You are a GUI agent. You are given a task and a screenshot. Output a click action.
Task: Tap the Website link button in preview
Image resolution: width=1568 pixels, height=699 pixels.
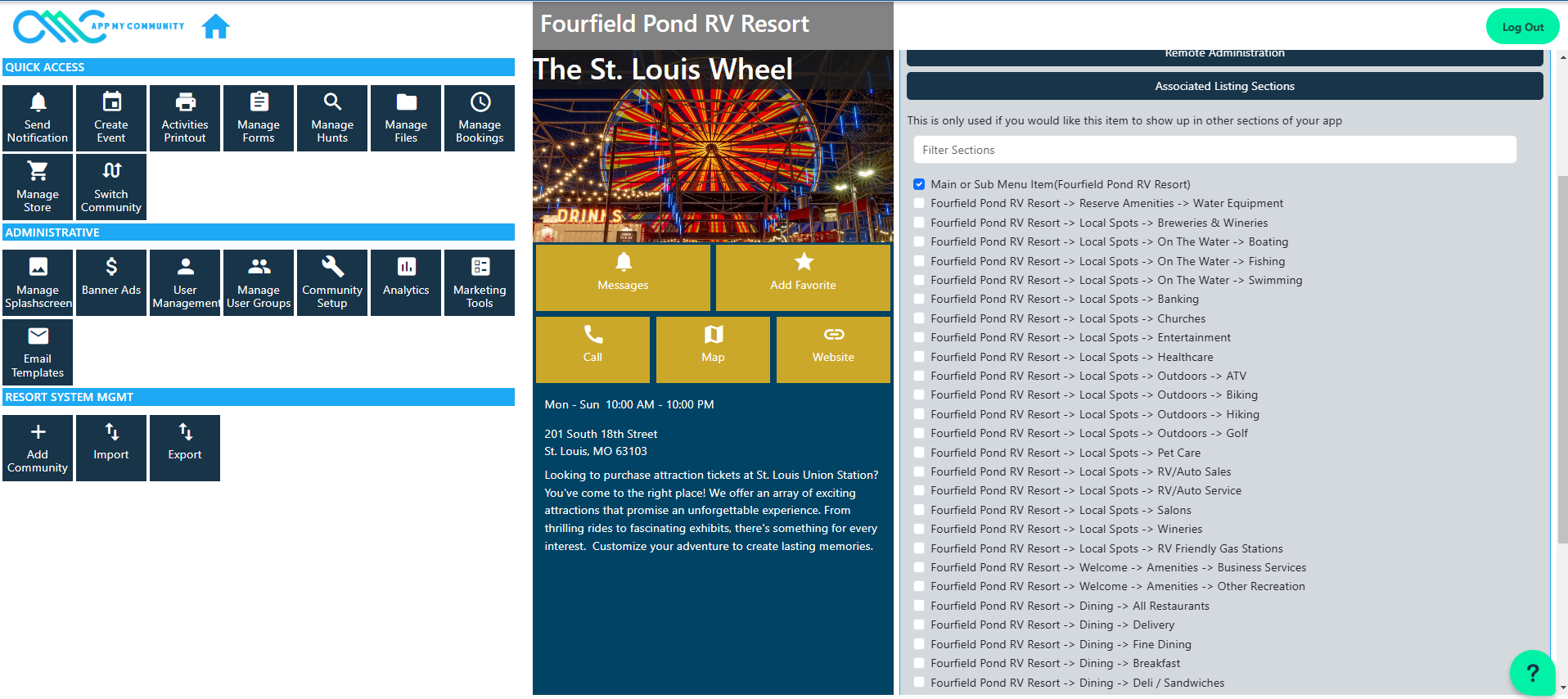[833, 349]
